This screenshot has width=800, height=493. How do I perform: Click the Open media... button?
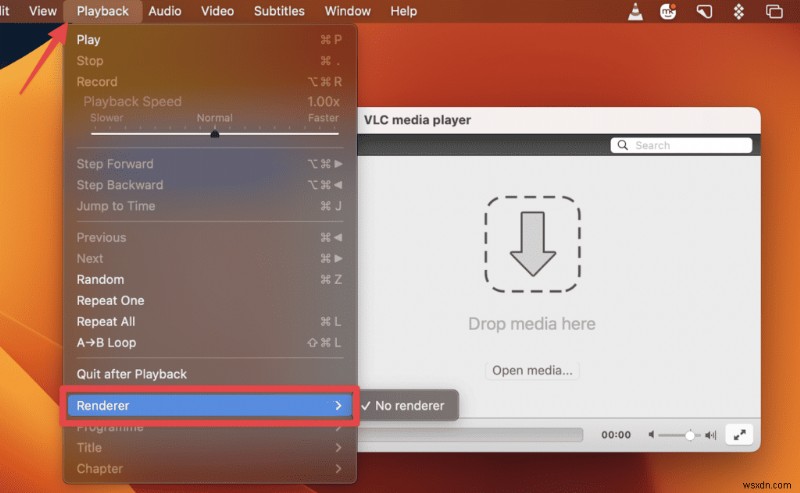(532, 371)
